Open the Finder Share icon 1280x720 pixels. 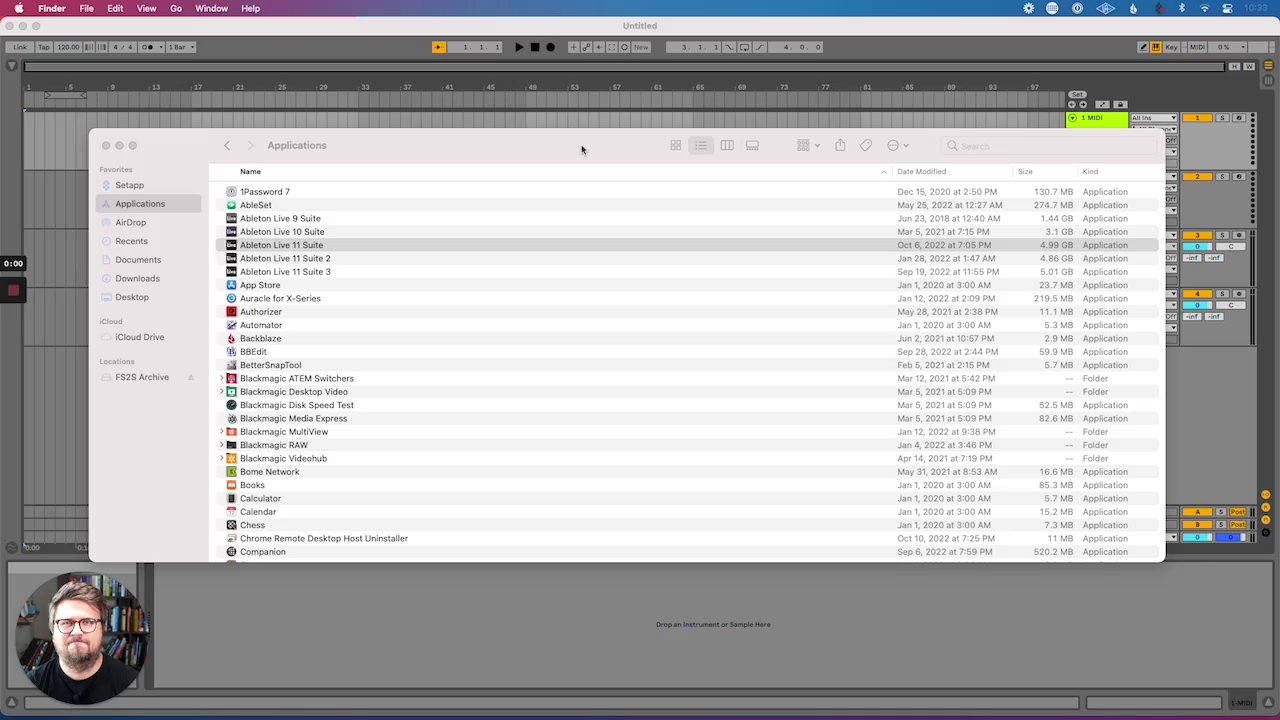840,146
